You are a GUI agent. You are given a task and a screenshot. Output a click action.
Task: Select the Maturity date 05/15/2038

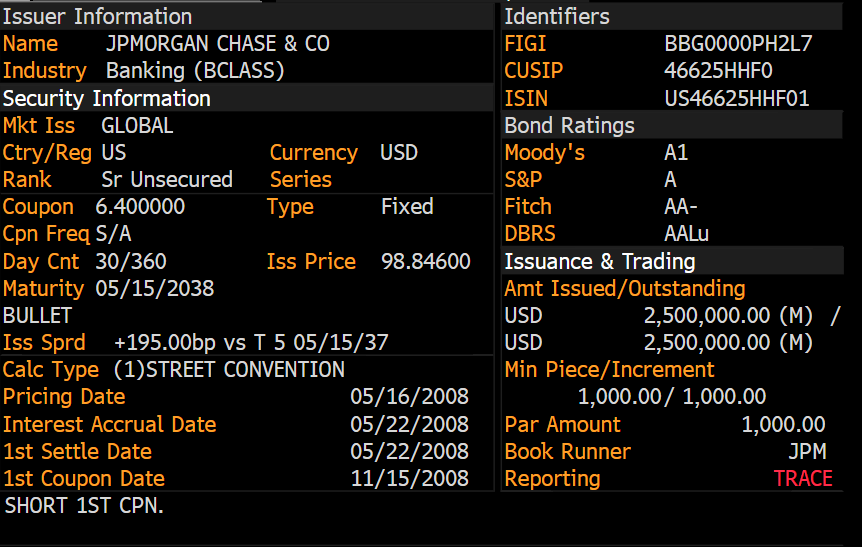[154, 289]
